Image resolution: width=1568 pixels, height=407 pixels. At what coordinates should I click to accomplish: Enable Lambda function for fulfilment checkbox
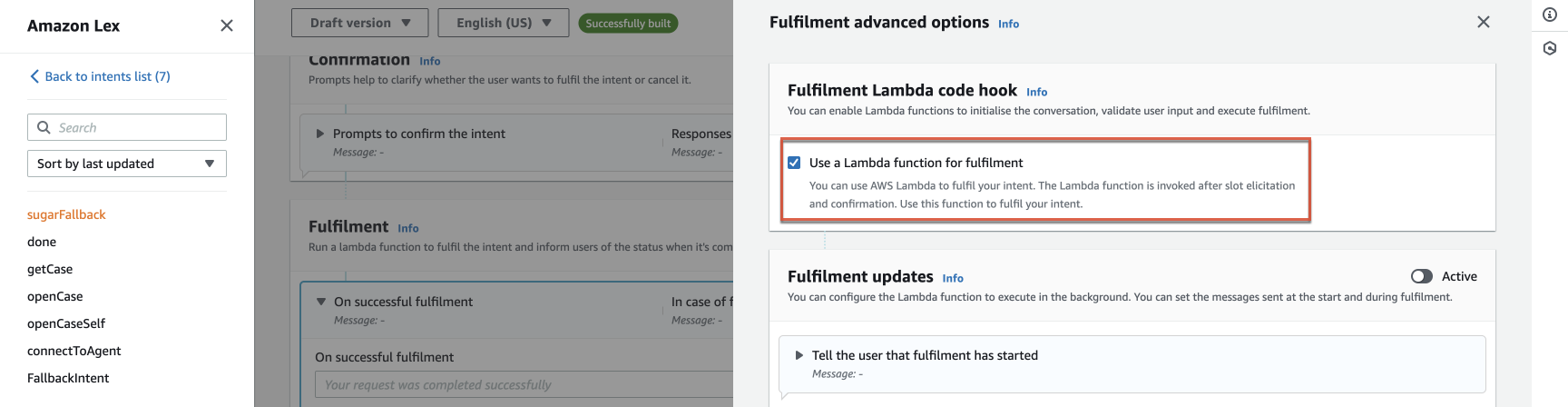tap(794, 163)
